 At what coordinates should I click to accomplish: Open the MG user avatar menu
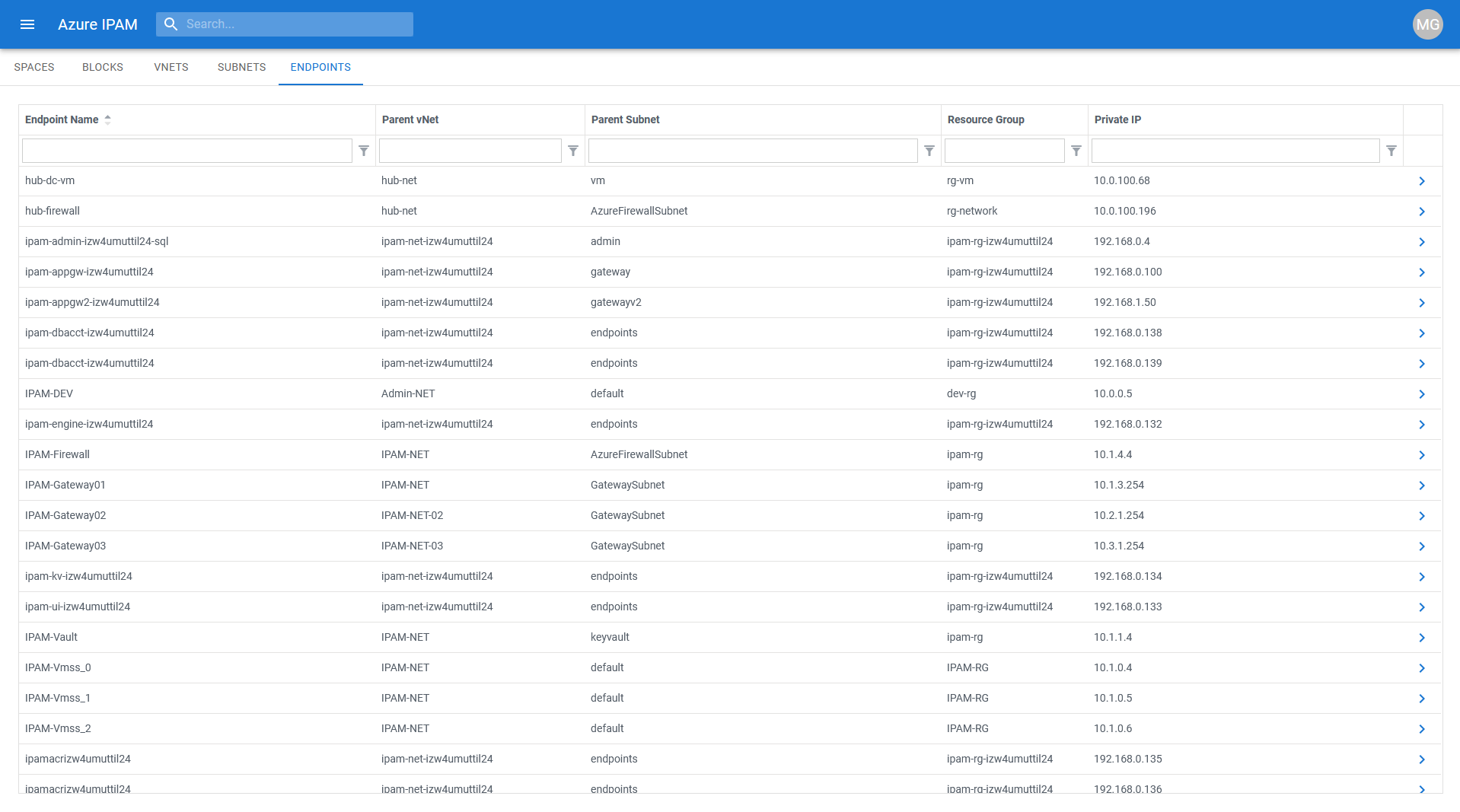[x=1427, y=24]
